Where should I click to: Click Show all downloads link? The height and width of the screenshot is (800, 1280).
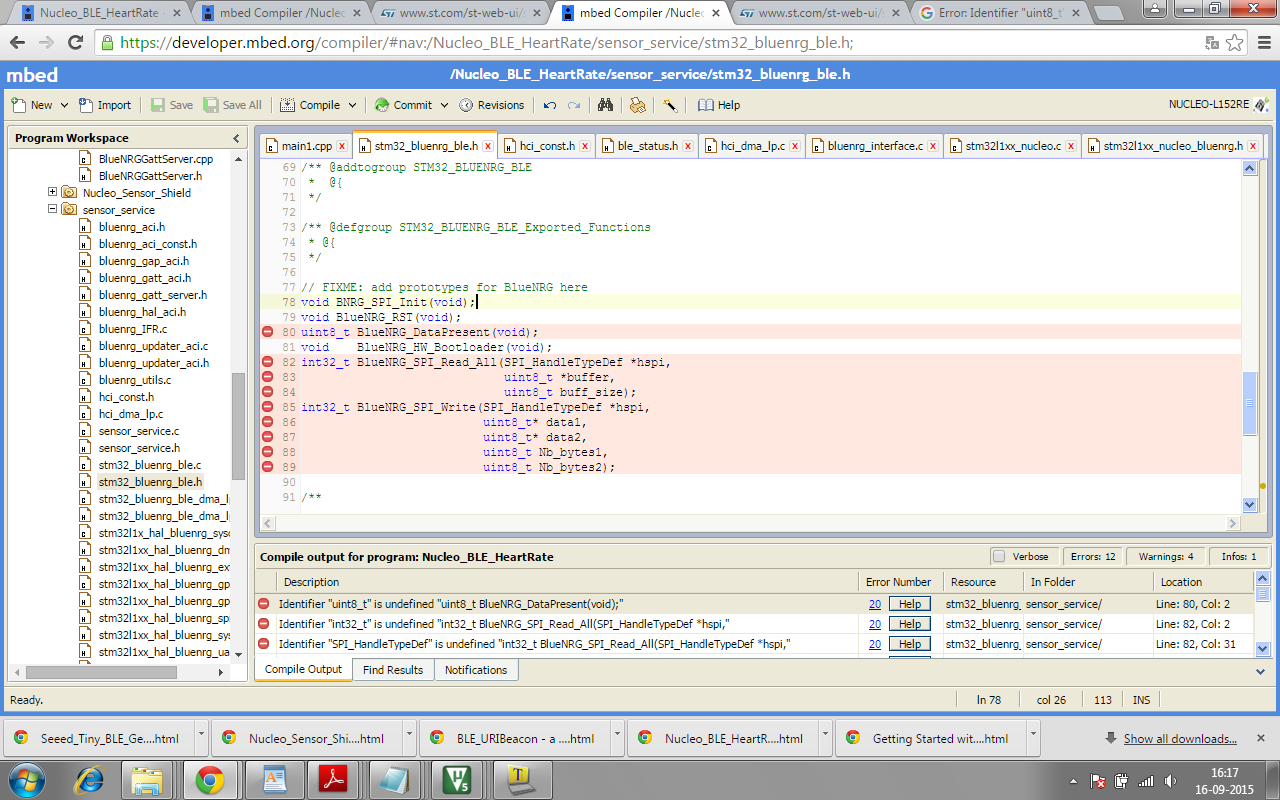1180,739
